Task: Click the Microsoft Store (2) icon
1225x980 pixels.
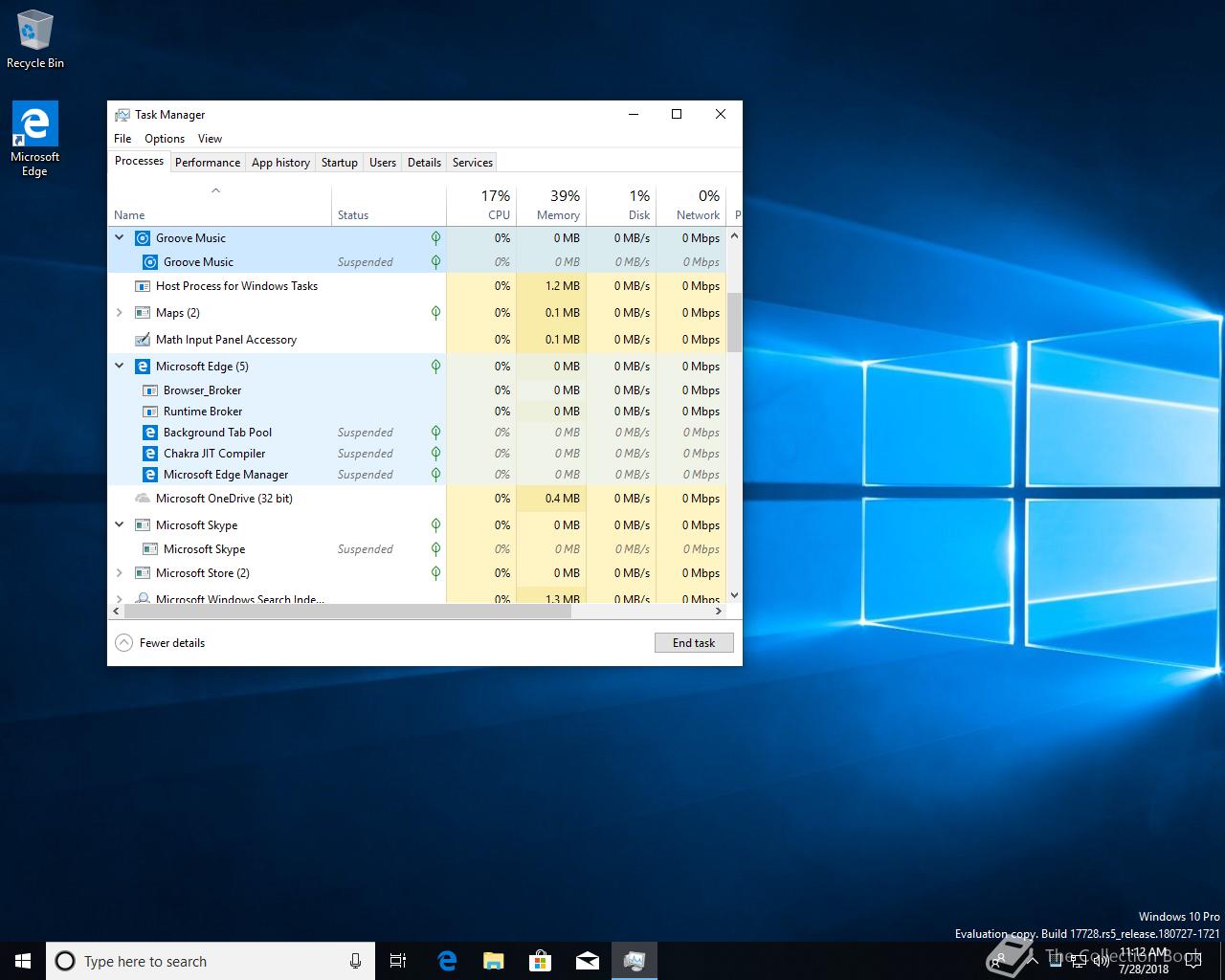Action: pos(143,573)
